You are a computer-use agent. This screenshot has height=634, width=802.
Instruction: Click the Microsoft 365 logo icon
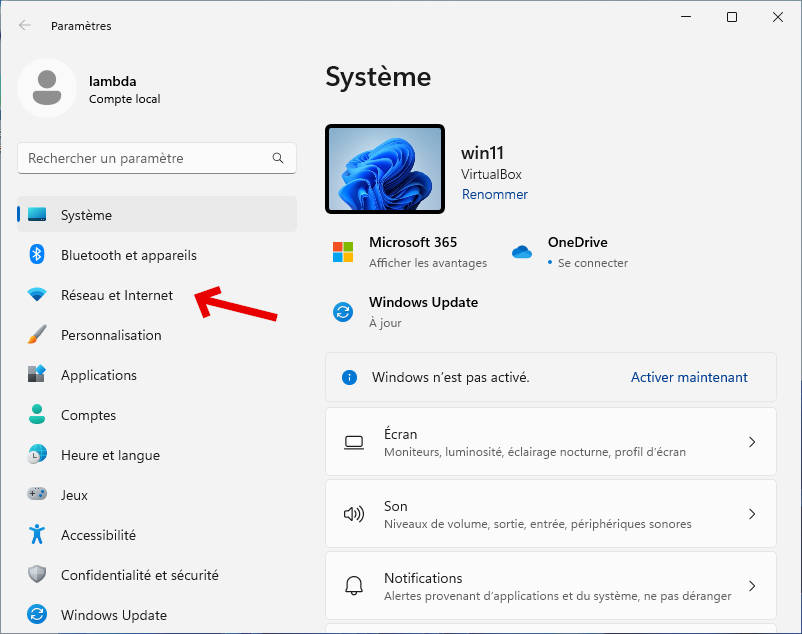(343, 252)
